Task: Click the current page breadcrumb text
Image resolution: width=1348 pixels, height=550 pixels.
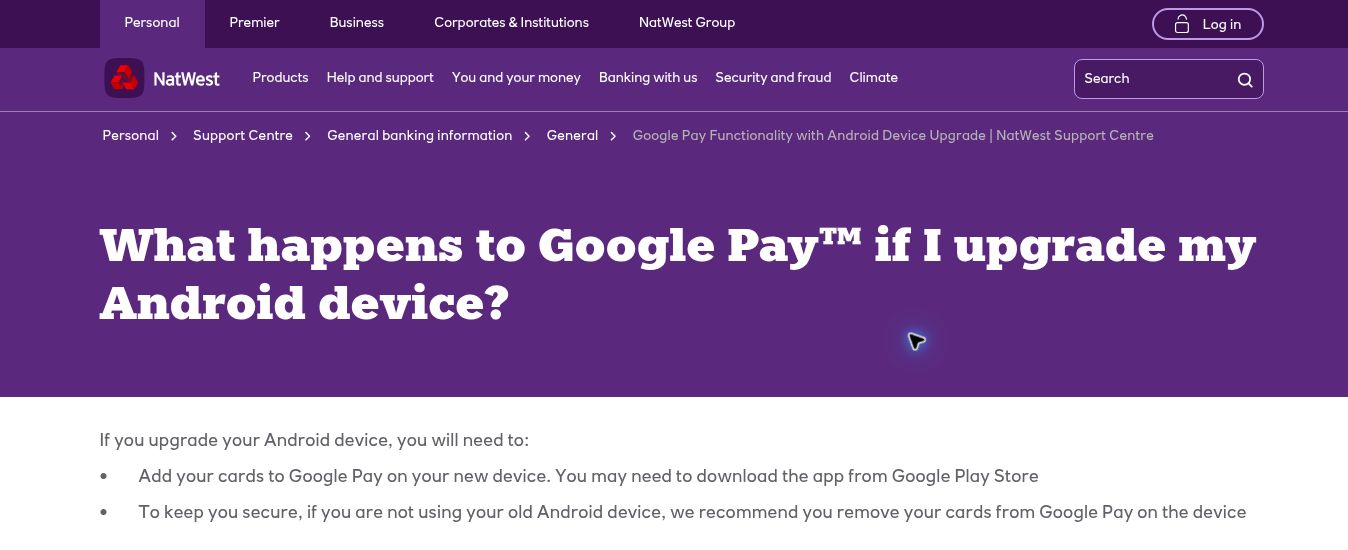Action: (893, 135)
